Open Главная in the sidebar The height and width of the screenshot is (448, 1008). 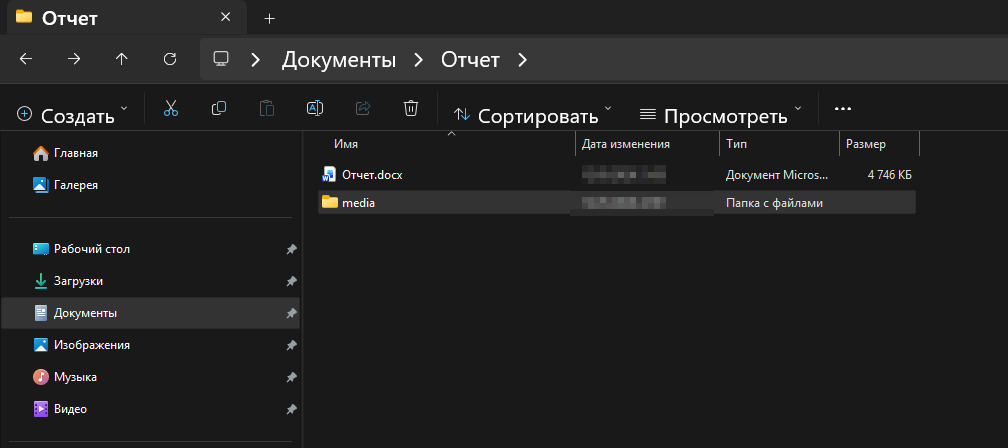tap(150, 153)
